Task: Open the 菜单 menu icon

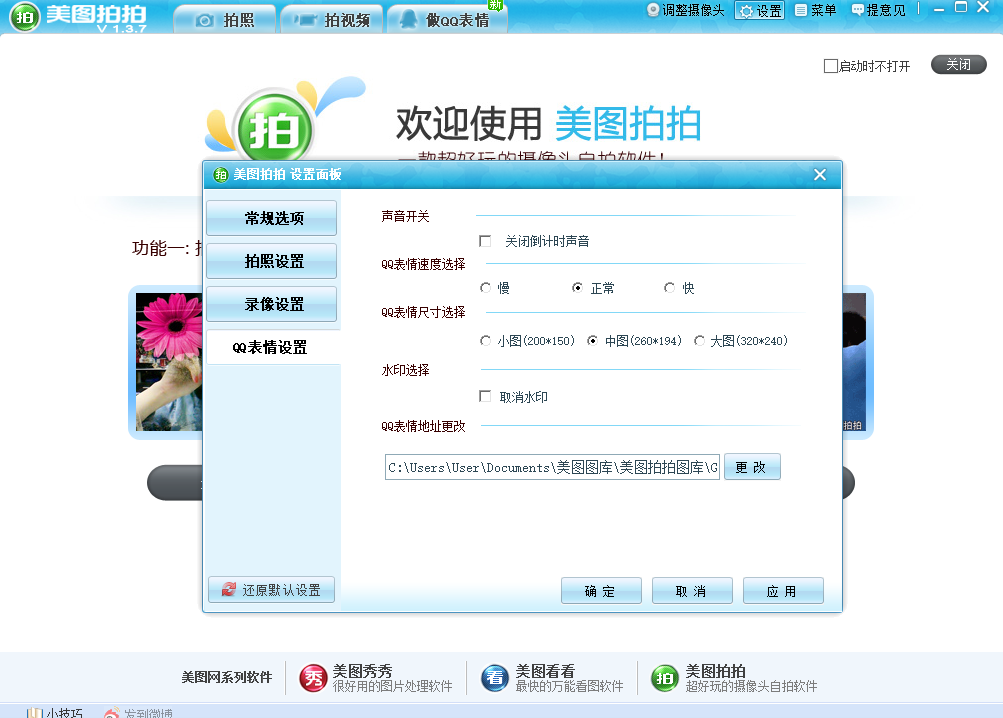Action: (x=802, y=10)
